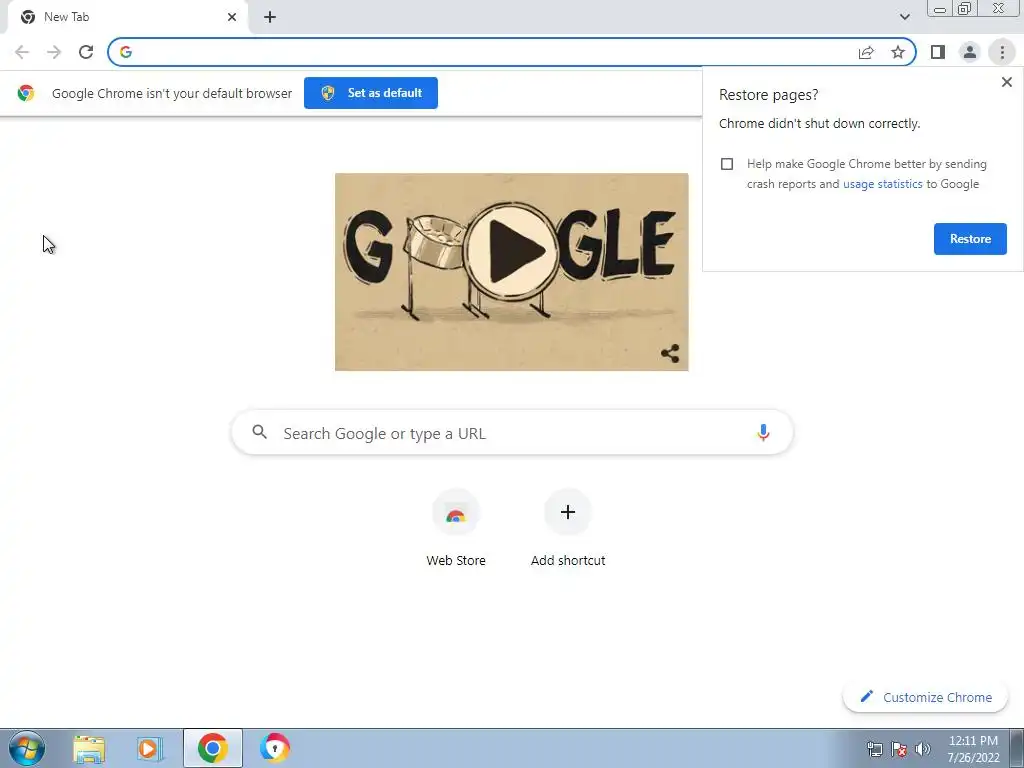Add a shortcut with the plus tile

click(568, 529)
